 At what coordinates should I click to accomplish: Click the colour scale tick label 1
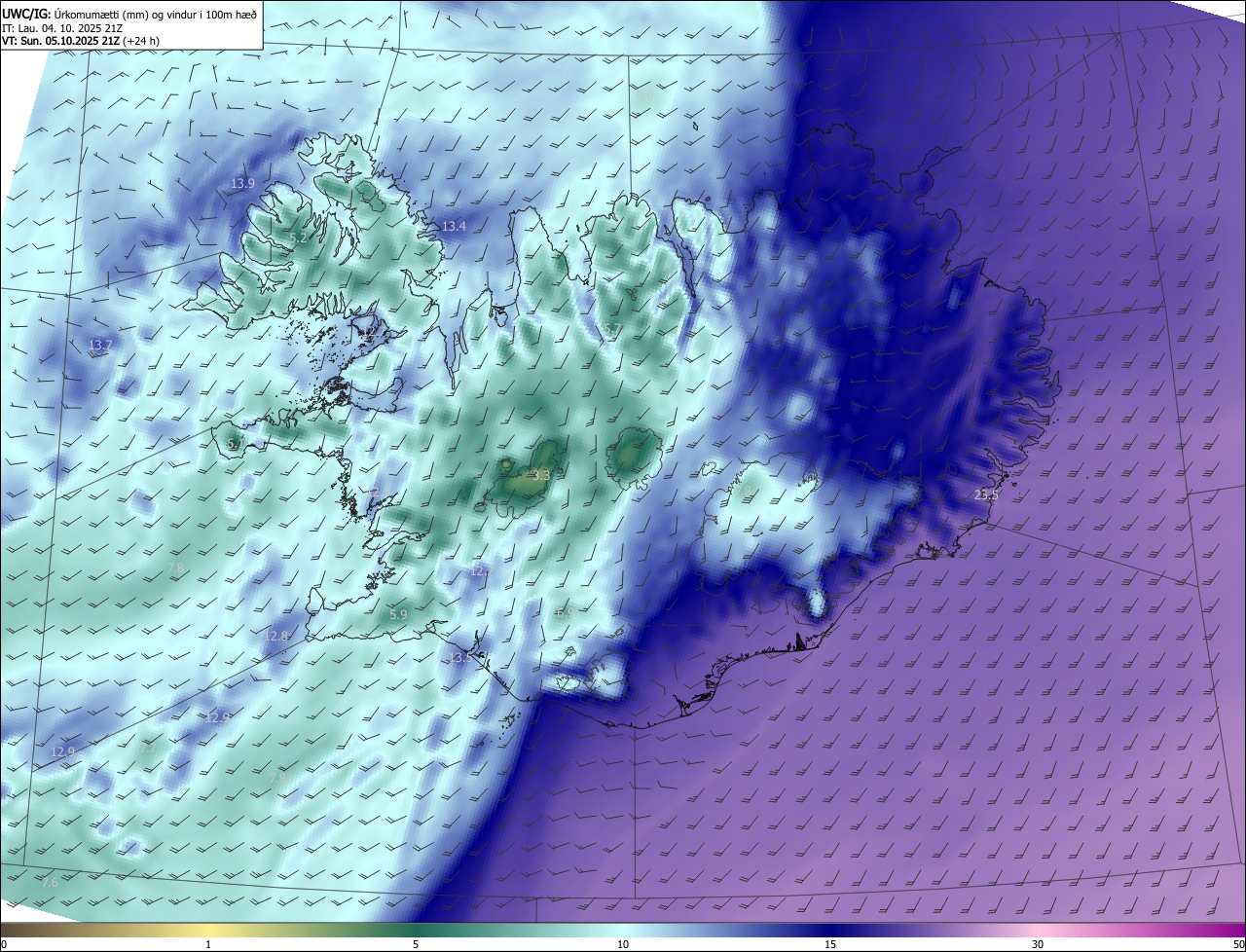(x=208, y=944)
